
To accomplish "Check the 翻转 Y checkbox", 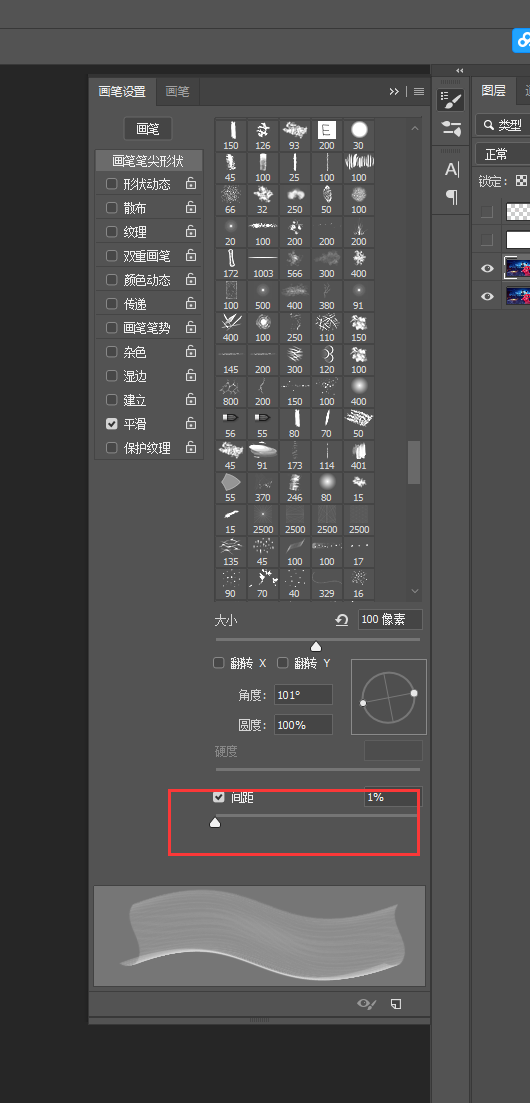I will coord(283,663).
